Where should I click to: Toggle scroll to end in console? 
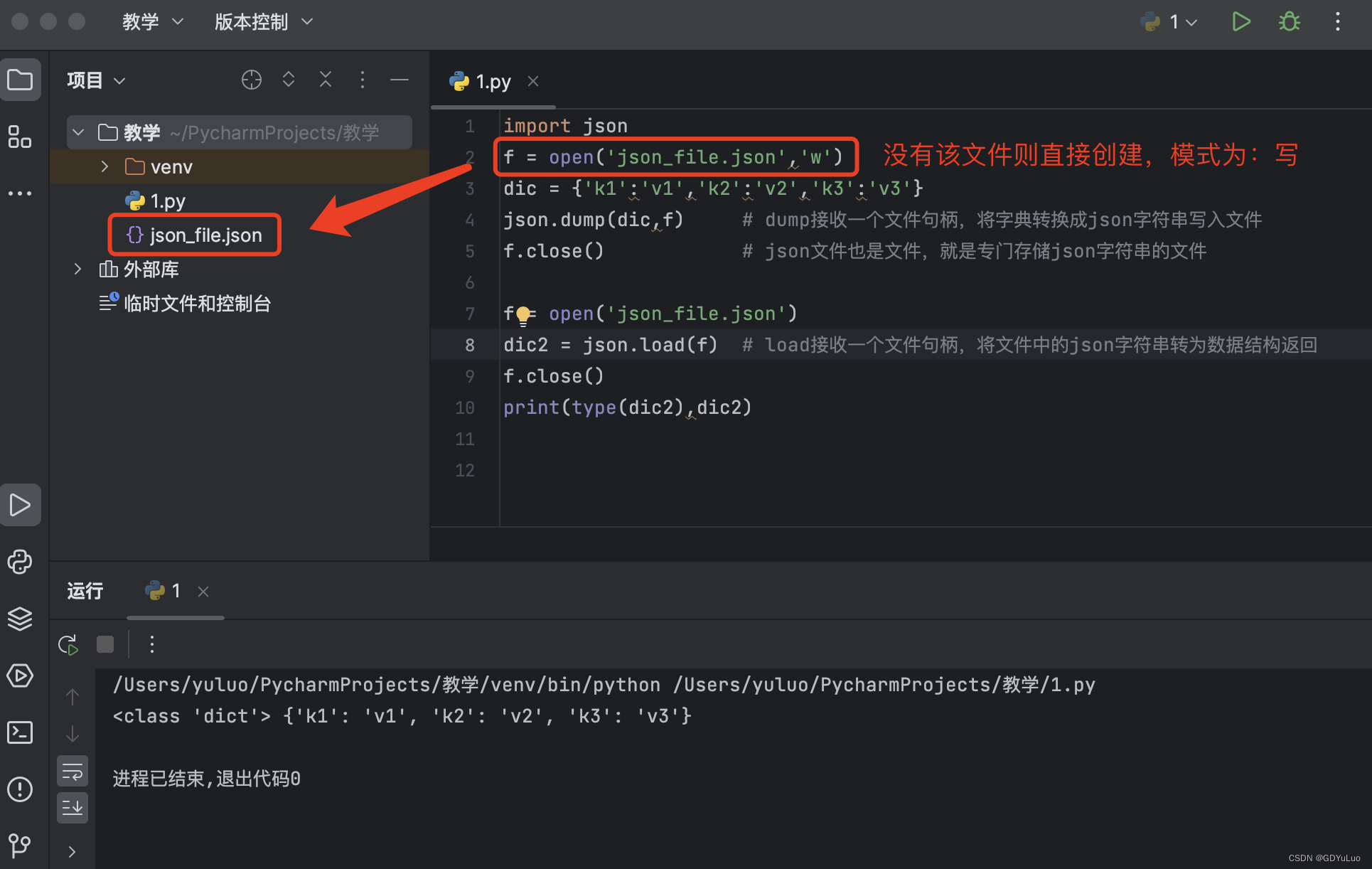click(73, 808)
